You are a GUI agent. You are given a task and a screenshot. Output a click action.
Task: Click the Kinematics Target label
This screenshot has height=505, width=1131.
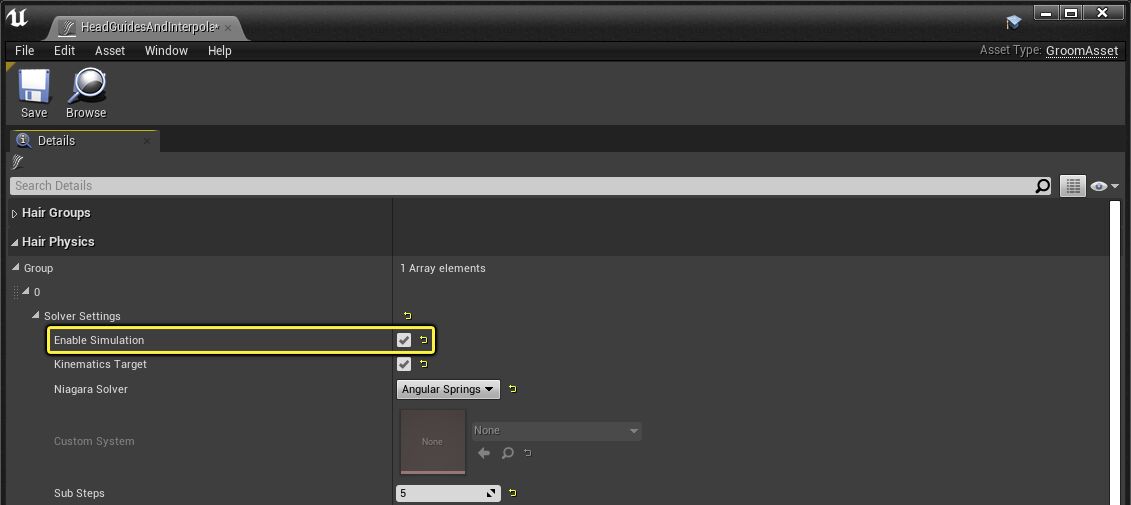click(x=100, y=364)
